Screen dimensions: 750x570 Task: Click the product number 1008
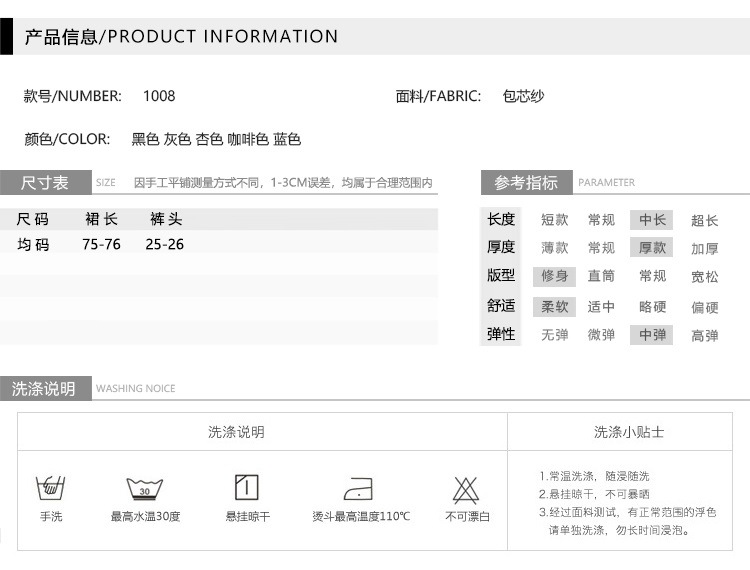159,96
